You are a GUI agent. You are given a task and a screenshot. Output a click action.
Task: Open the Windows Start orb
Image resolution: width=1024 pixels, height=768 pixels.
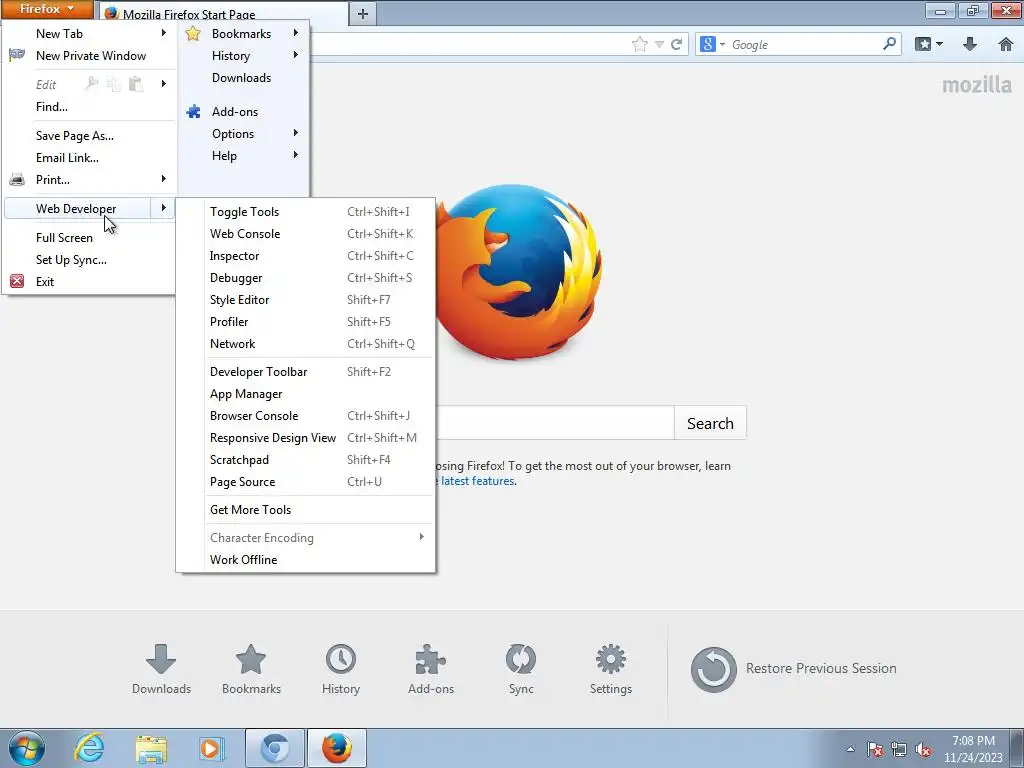(x=26, y=748)
